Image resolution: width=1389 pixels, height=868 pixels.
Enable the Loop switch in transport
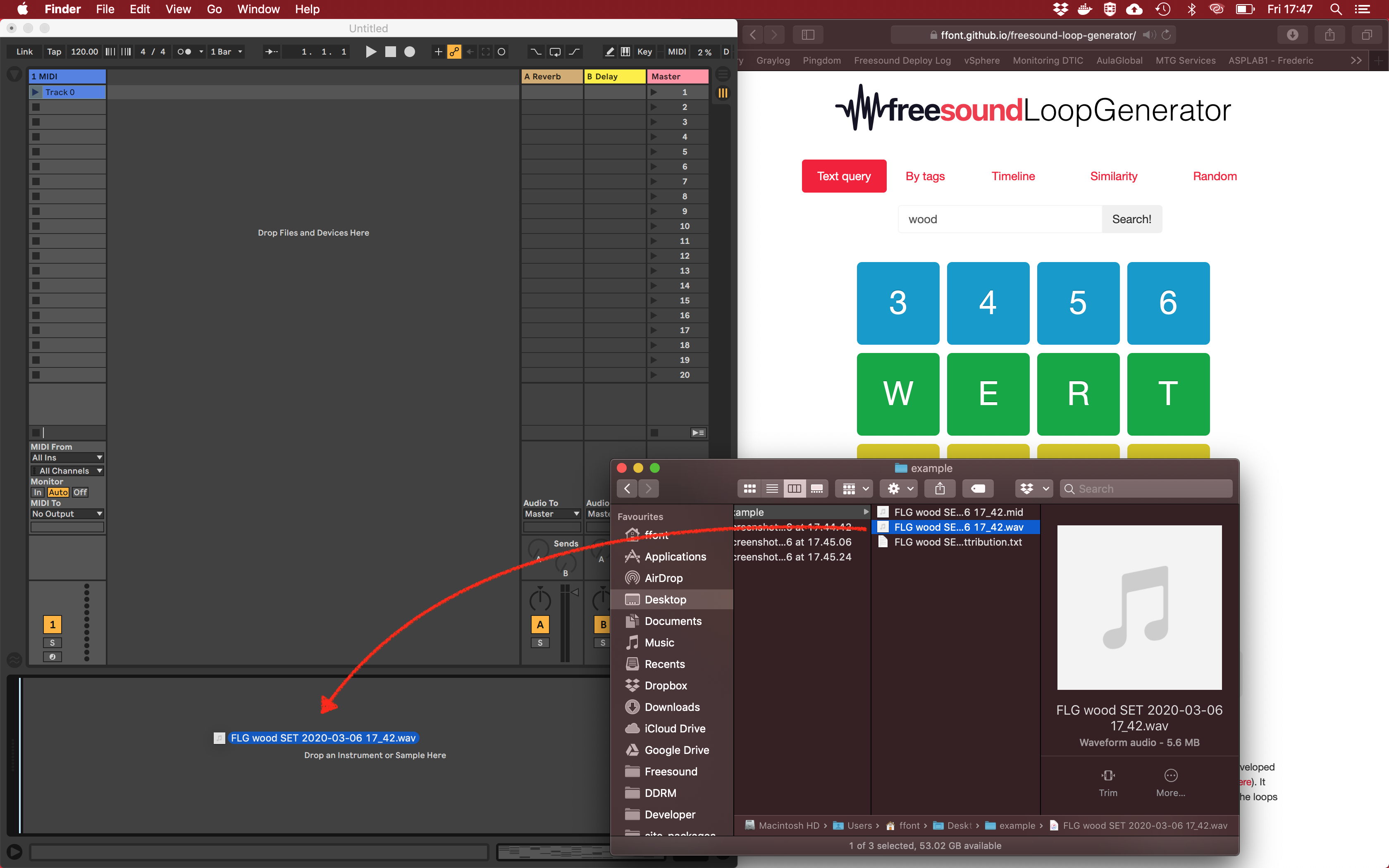[554, 52]
